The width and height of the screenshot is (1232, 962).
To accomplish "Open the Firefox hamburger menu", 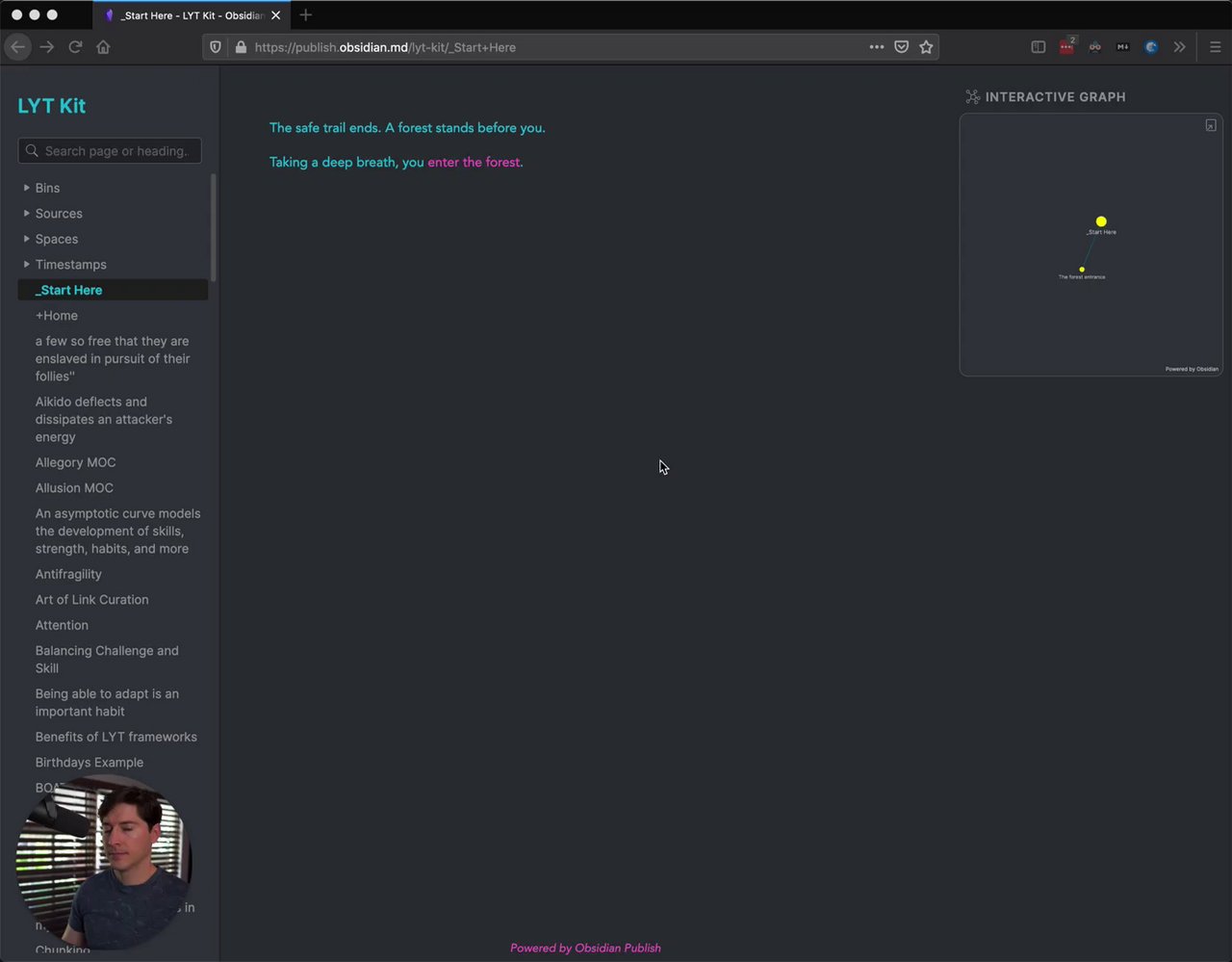I will pos(1215,47).
